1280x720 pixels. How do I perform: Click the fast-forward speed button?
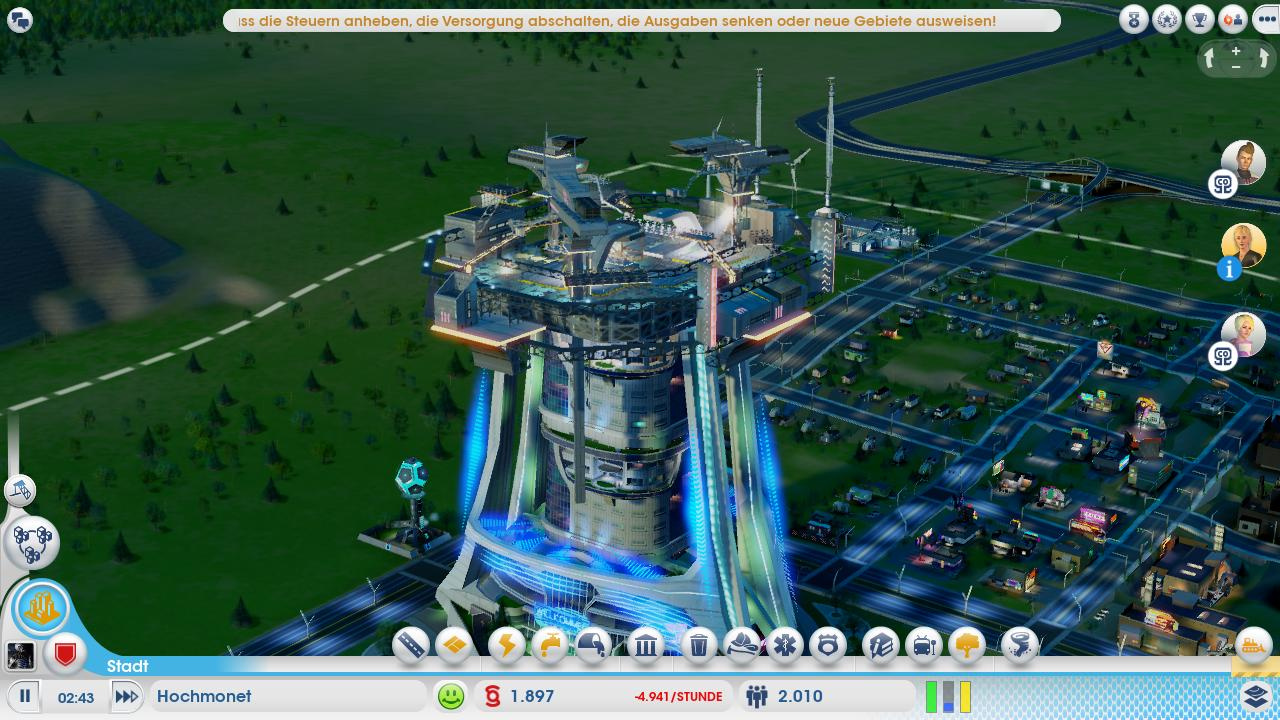(125, 696)
